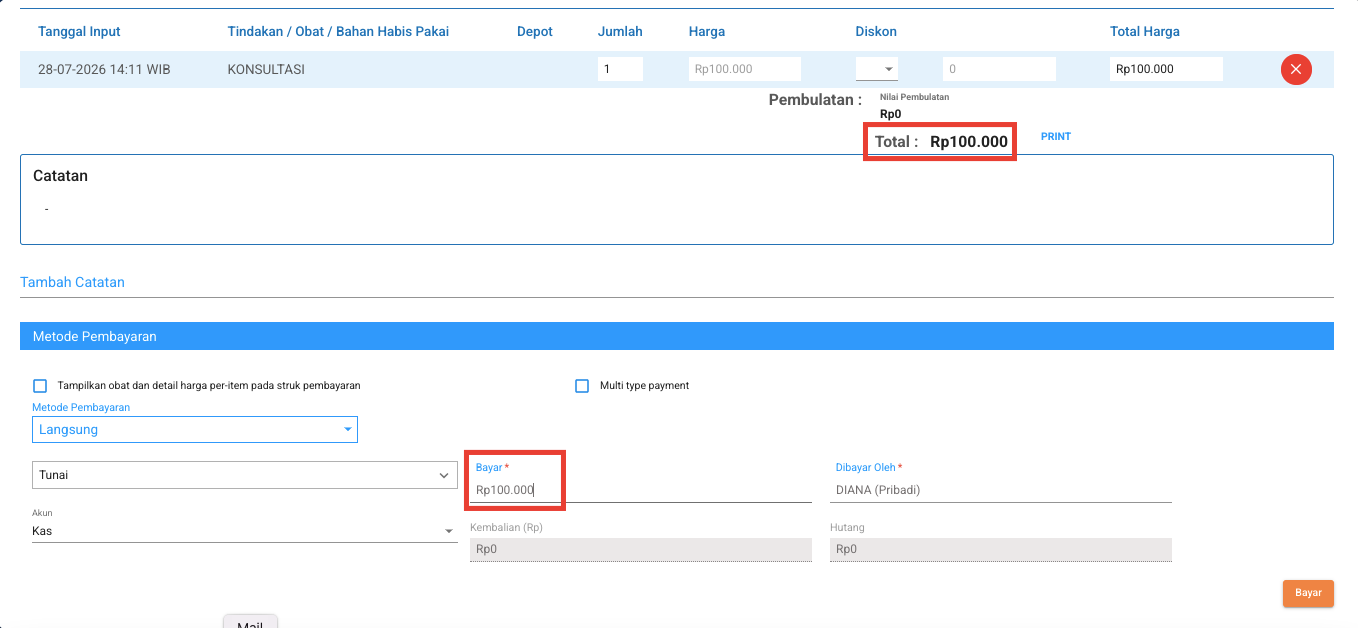Click the Kembalian (Rp) field
This screenshot has height=628, width=1358.
640,549
